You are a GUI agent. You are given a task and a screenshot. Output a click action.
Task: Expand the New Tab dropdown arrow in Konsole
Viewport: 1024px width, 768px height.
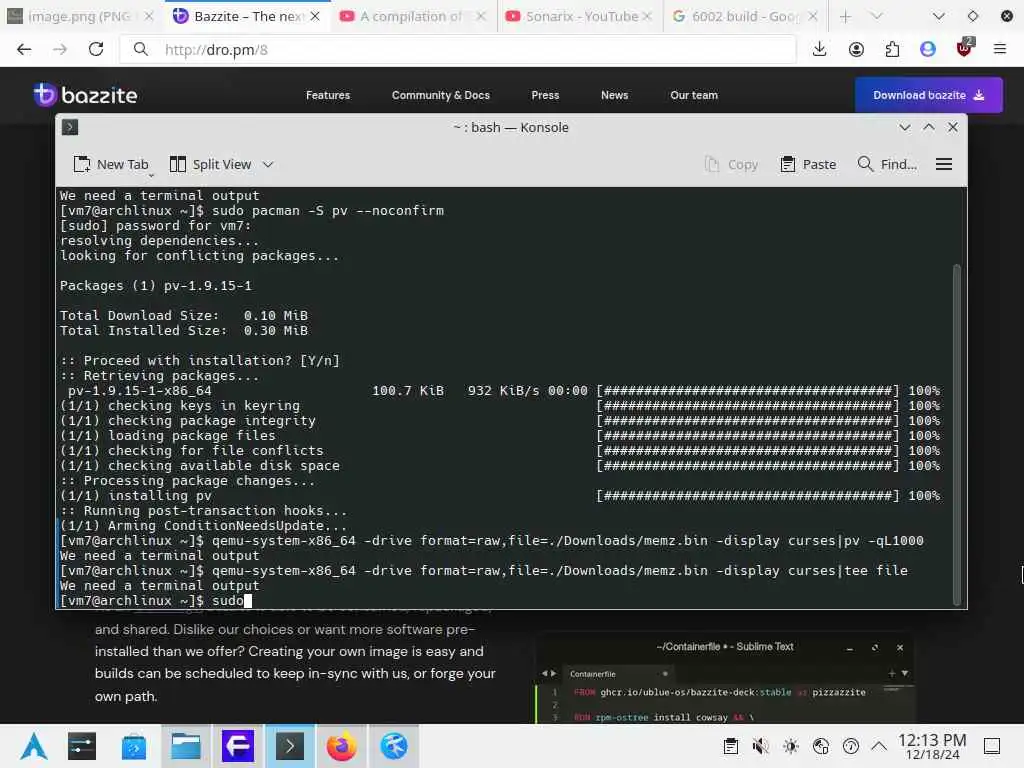pos(151,175)
